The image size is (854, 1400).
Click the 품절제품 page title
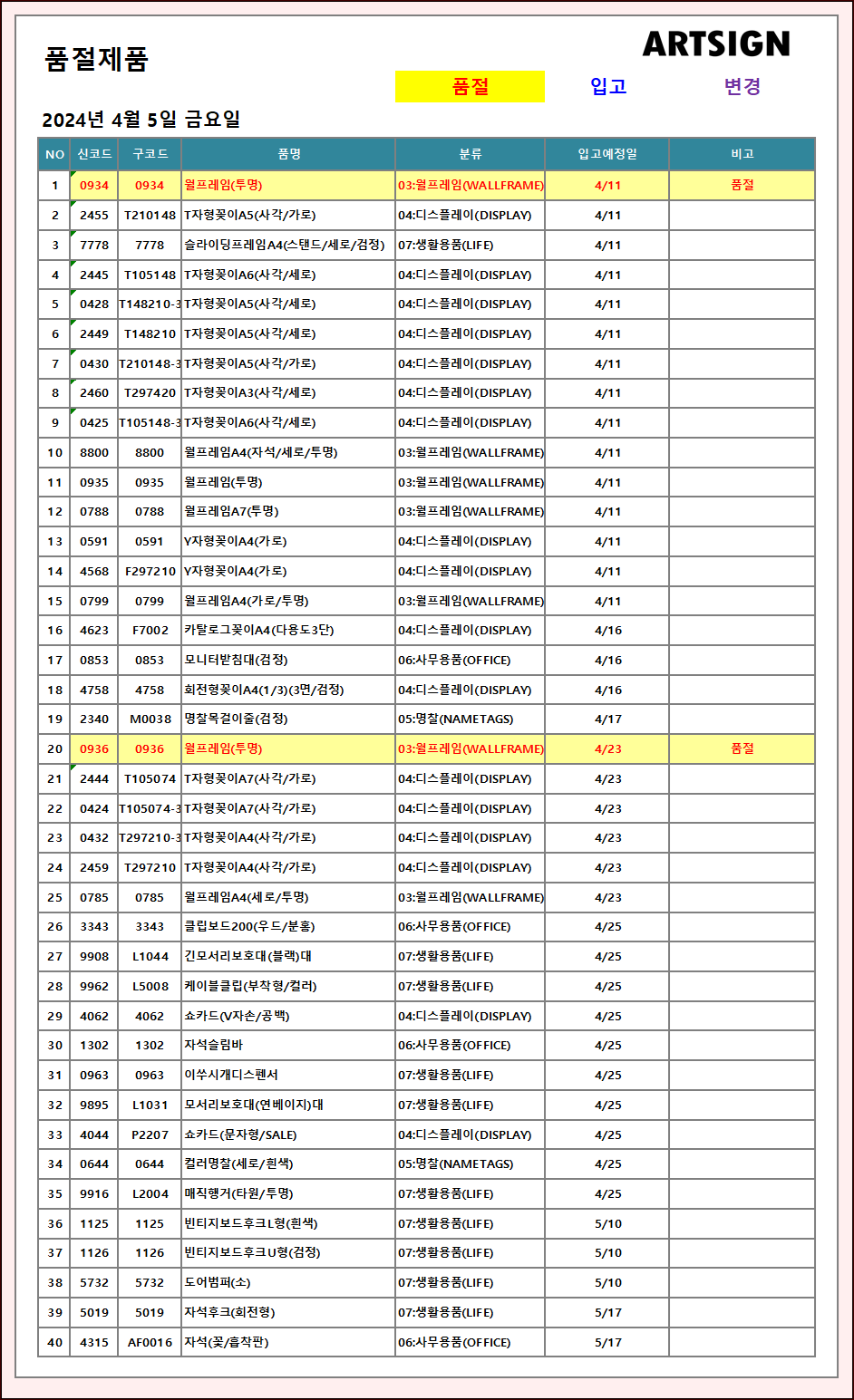tap(96, 60)
